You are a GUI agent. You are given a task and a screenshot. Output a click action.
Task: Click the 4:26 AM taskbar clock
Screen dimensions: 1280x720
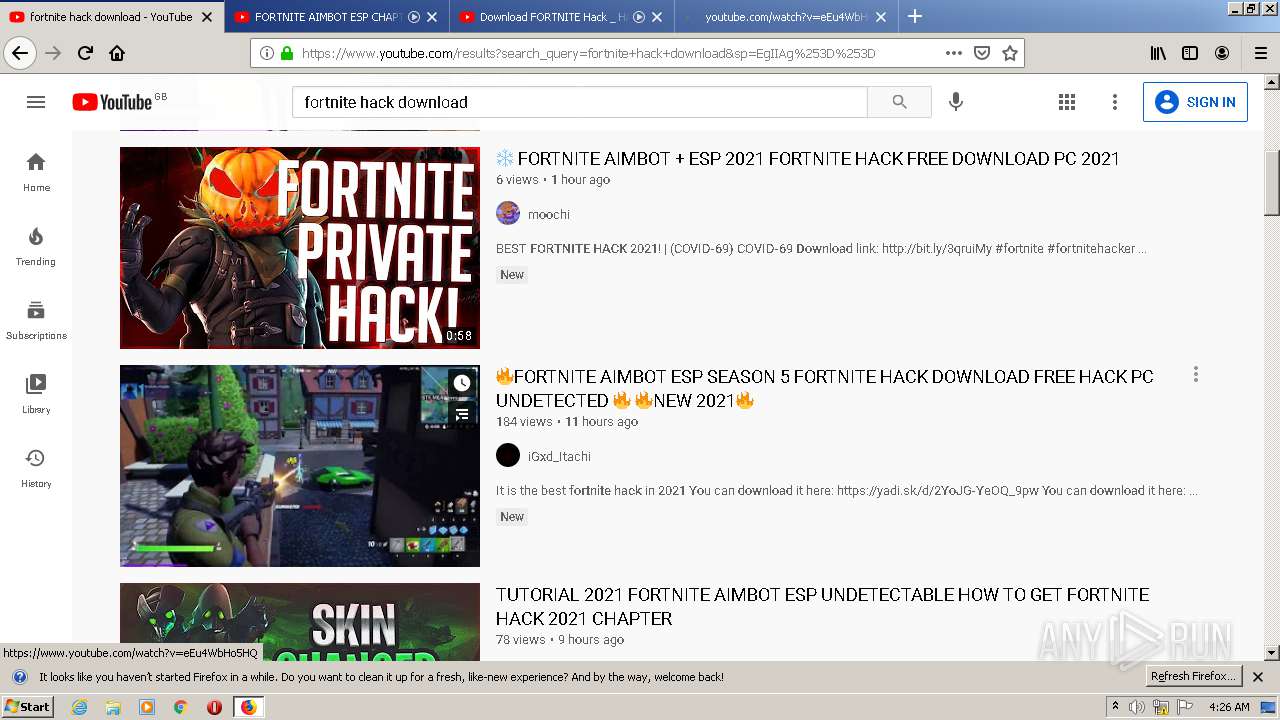tap(1229, 707)
